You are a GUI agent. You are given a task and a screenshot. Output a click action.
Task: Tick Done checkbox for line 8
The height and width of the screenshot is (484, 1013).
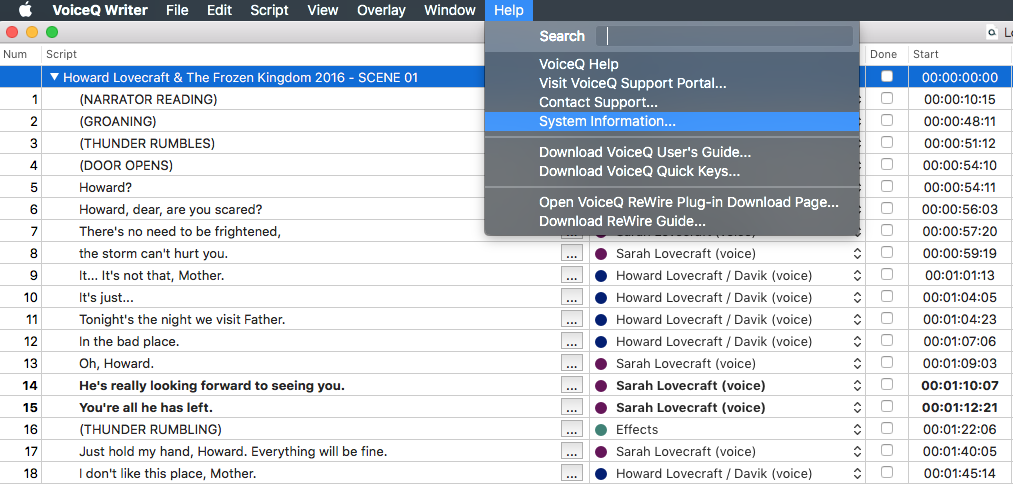pyautogui.click(x=887, y=252)
